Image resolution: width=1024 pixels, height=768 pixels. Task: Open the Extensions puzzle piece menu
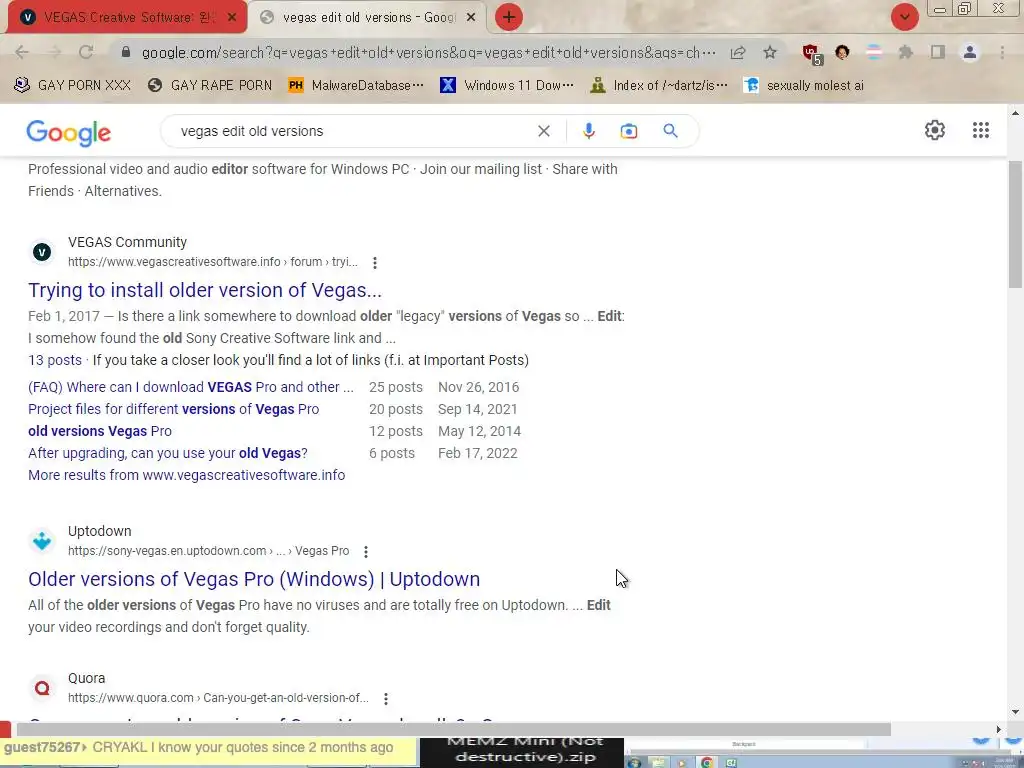[x=905, y=52]
